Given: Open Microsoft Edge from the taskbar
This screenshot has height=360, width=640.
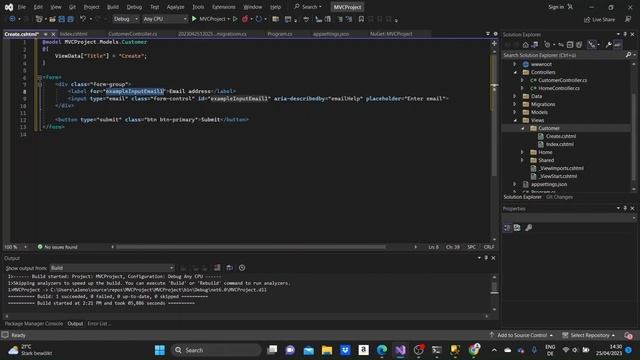Looking at the screenshot, I should [x=382, y=350].
